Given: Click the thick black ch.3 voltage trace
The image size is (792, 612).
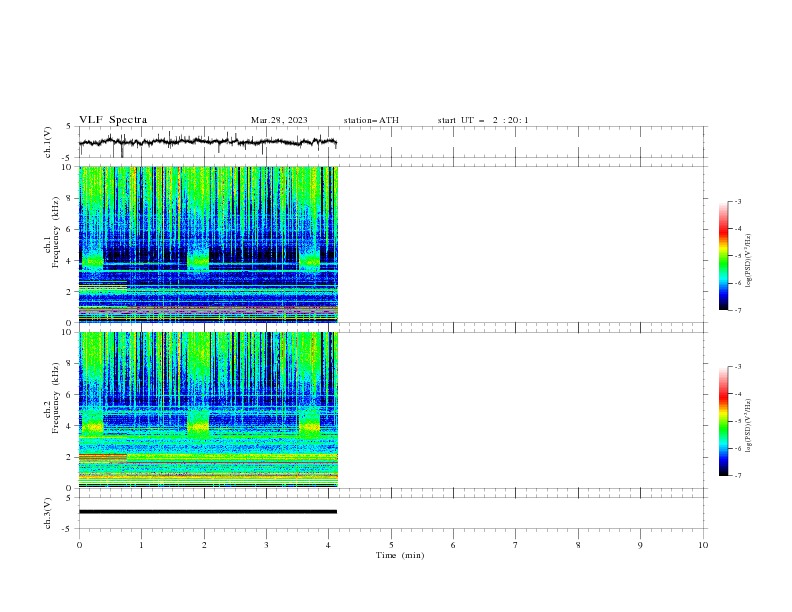Looking at the screenshot, I should click(208, 512).
